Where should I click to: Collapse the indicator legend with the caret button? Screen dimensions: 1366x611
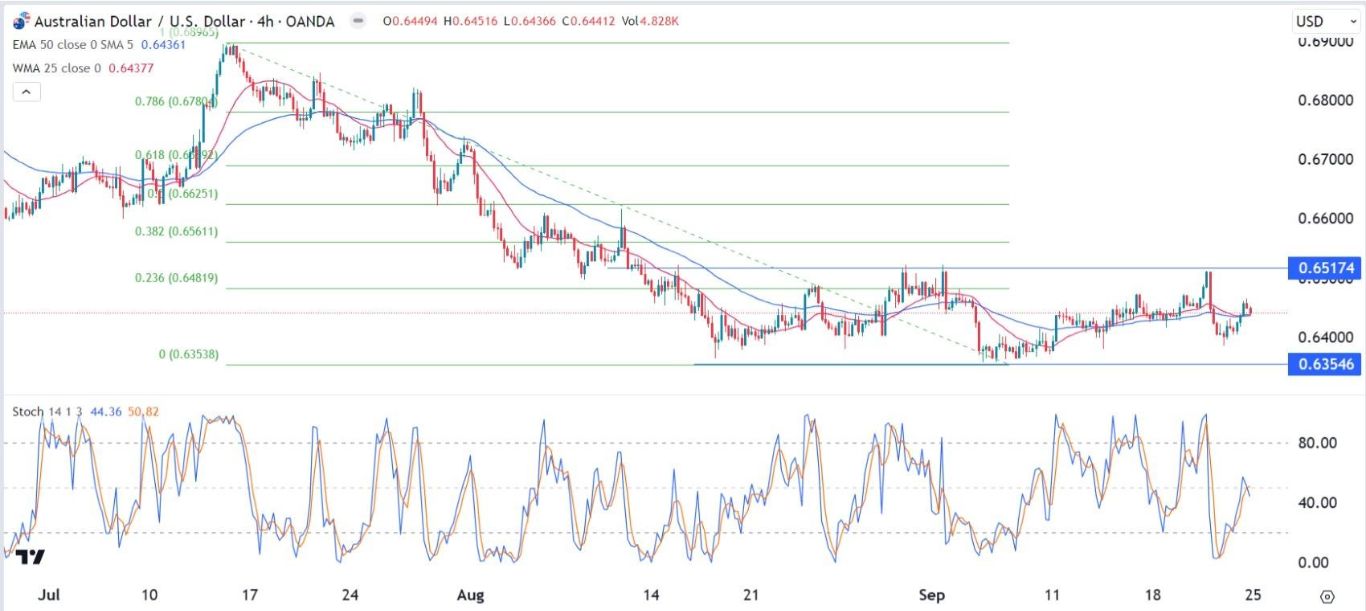[26, 91]
